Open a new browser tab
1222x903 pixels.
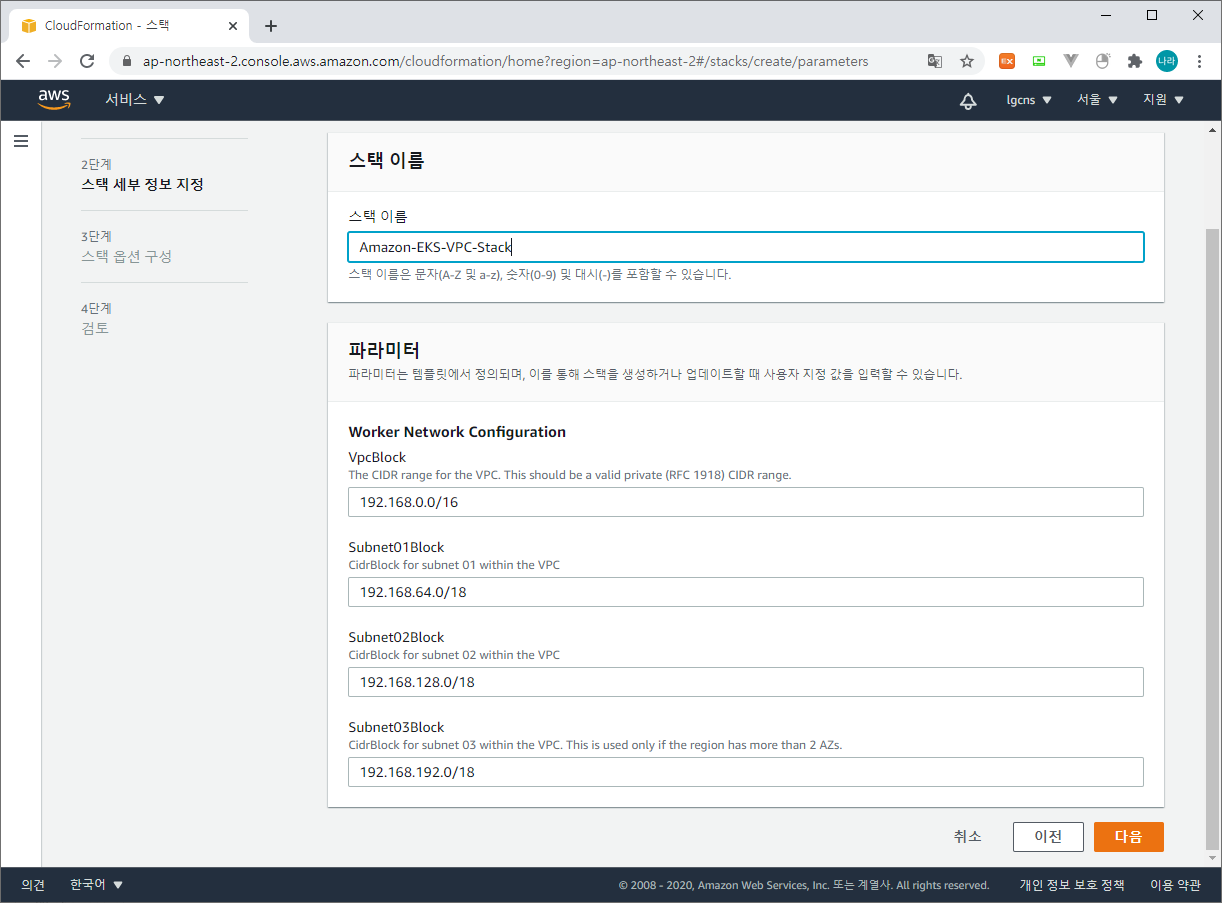tap(270, 26)
